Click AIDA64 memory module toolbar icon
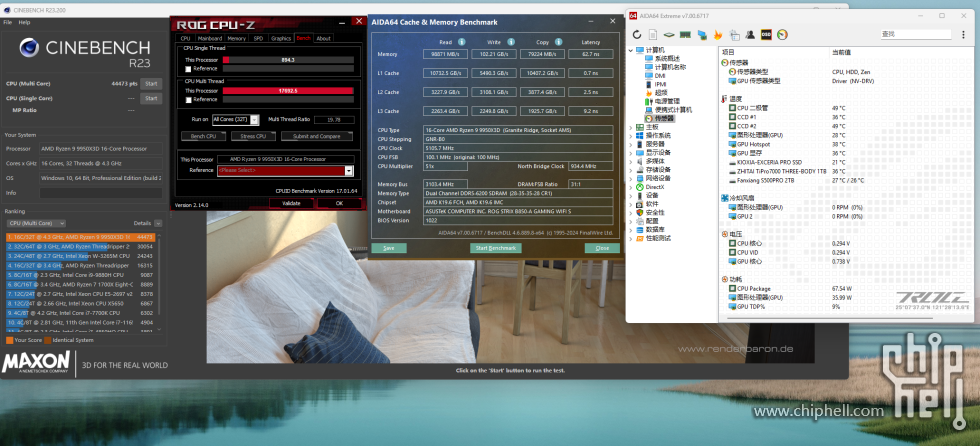The height and width of the screenshot is (446, 980). (x=684, y=34)
